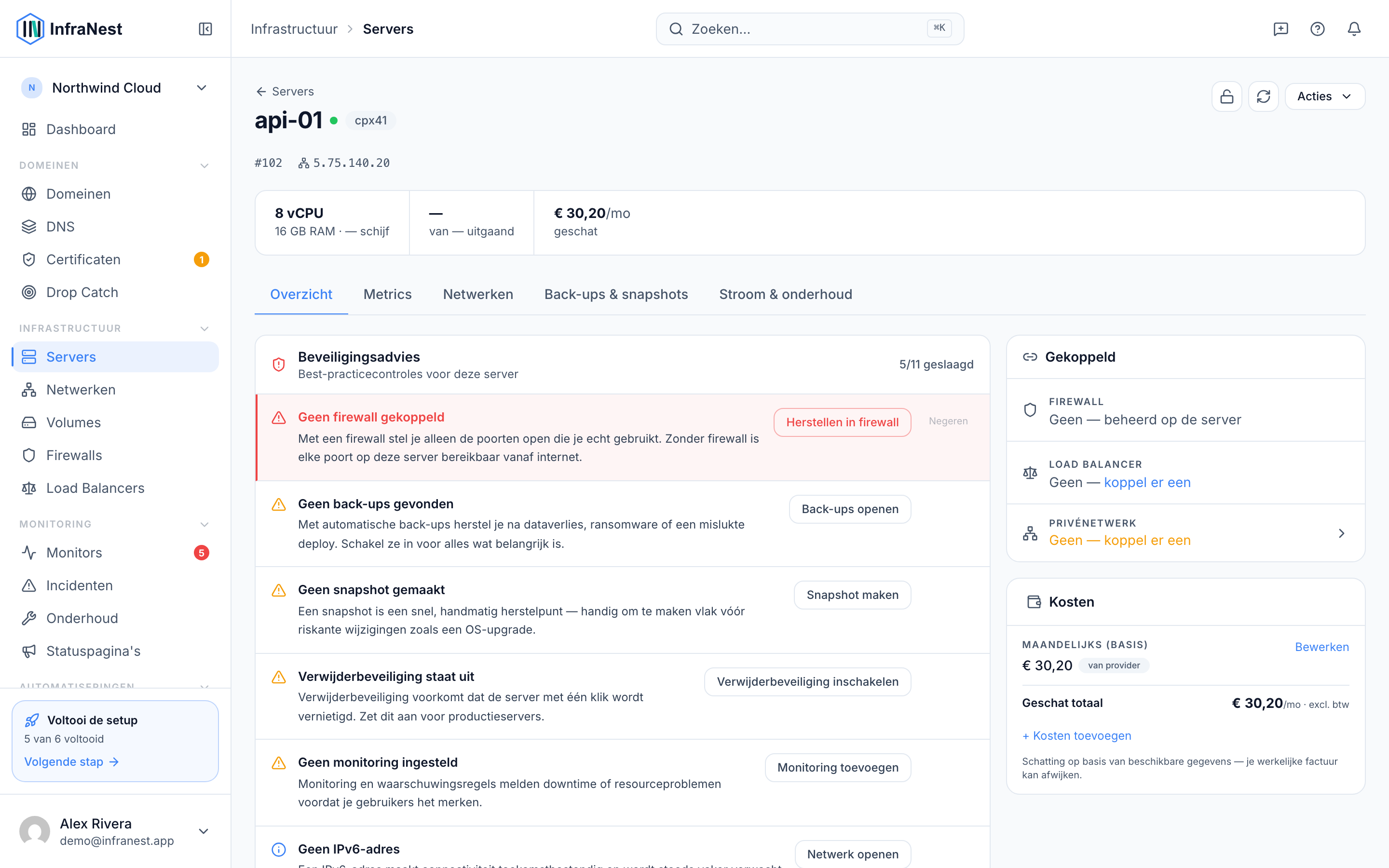Click the load balancer 'koppel er een' link

tap(1147, 482)
